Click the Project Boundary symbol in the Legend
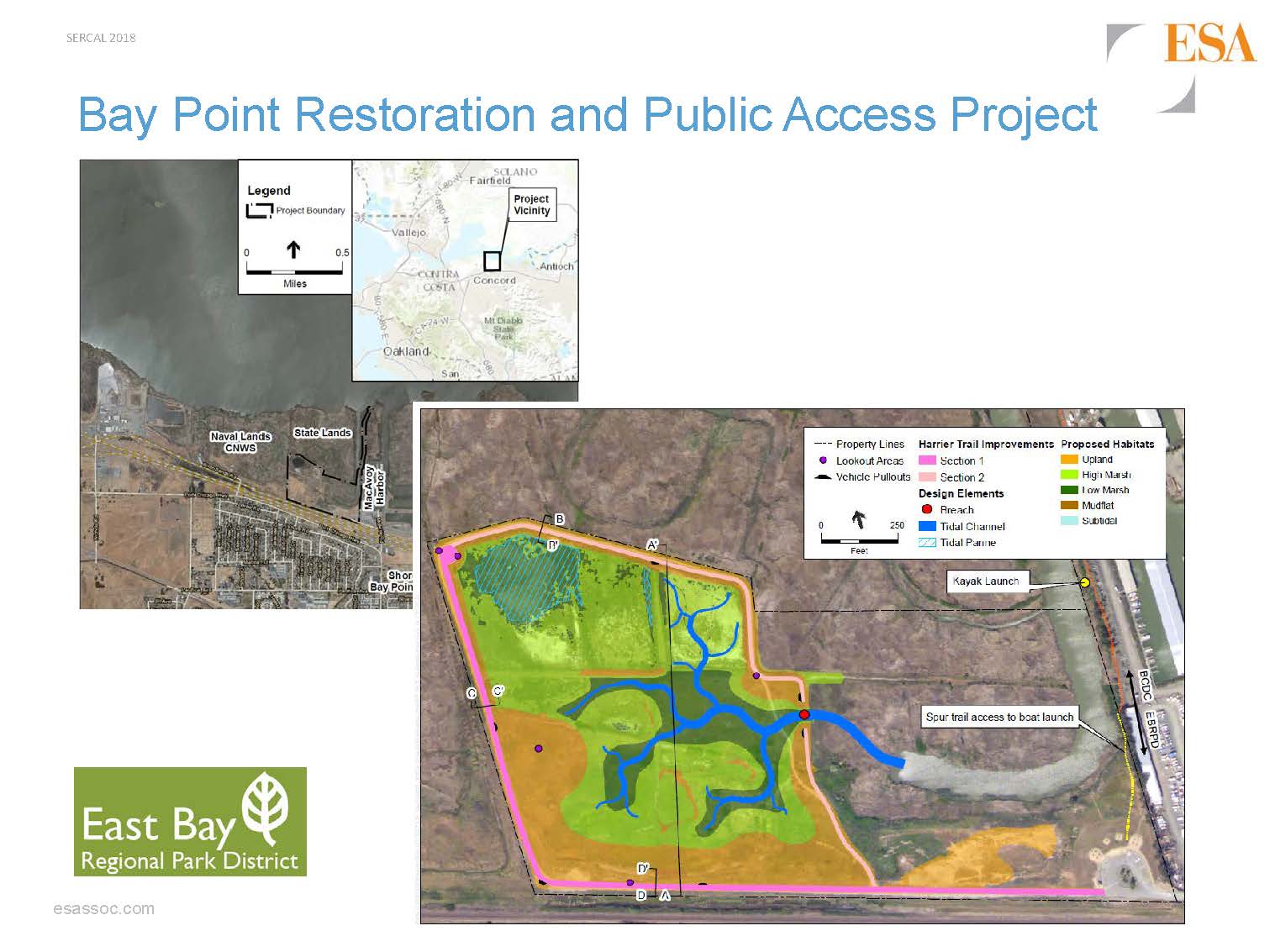 [260, 210]
